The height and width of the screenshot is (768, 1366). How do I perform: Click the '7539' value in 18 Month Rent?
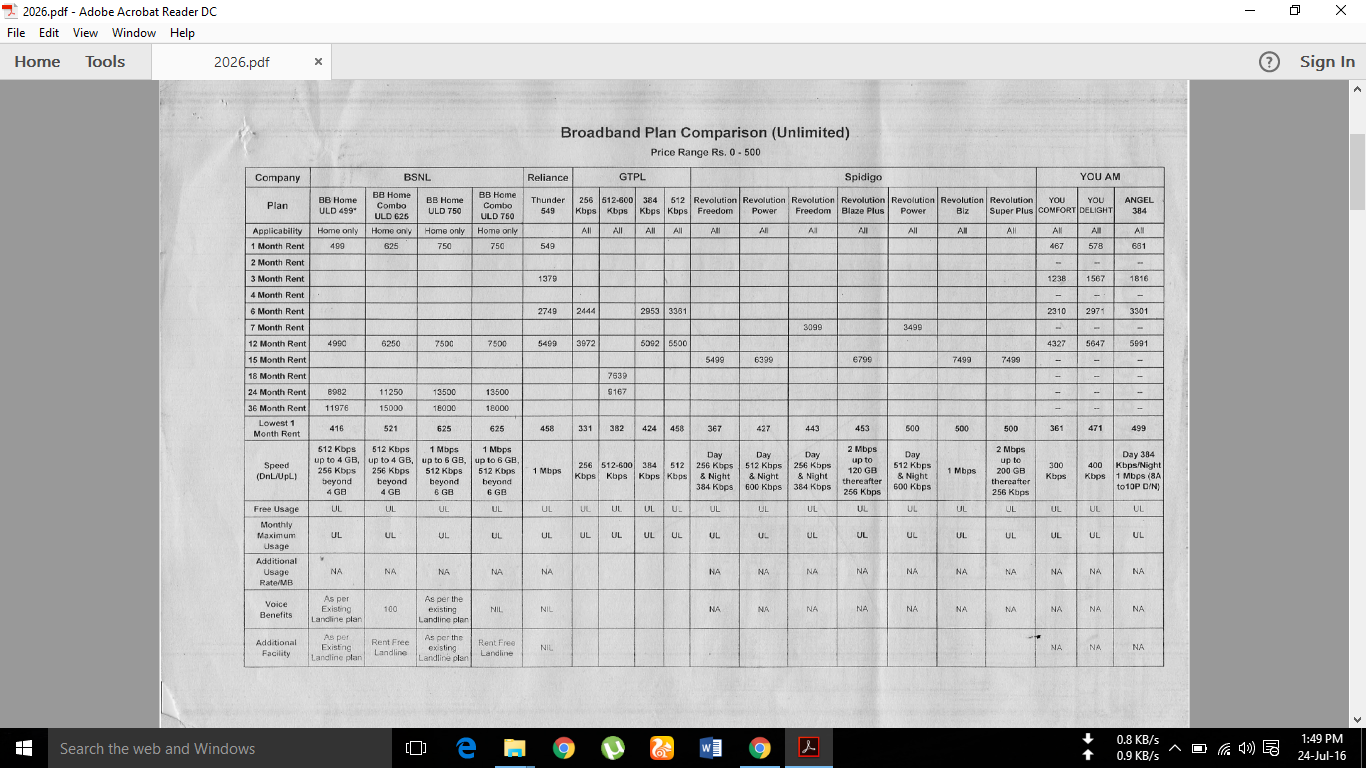pyautogui.click(x=617, y=376)
